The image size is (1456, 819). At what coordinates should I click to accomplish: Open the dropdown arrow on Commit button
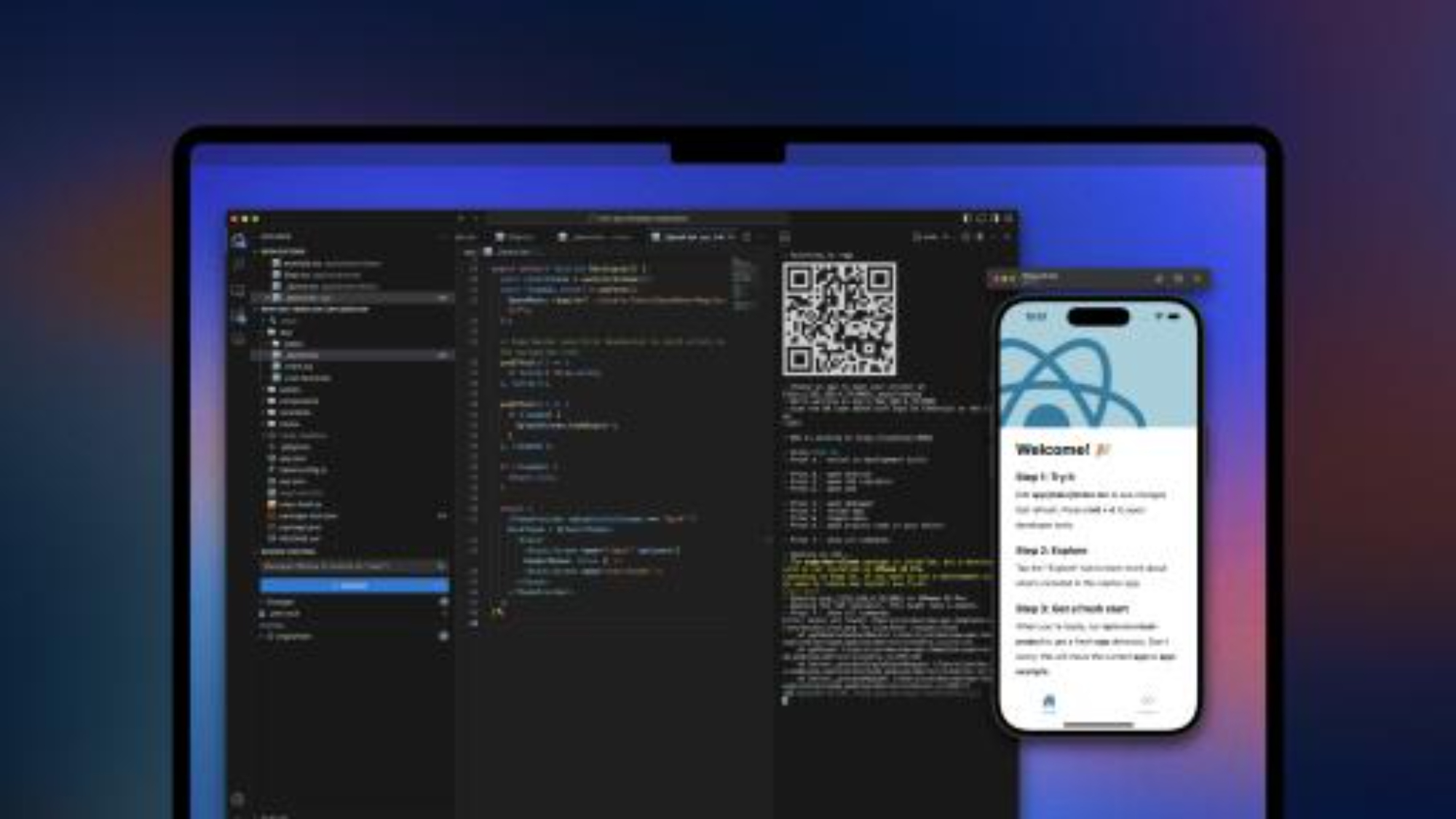click(441, 586)
